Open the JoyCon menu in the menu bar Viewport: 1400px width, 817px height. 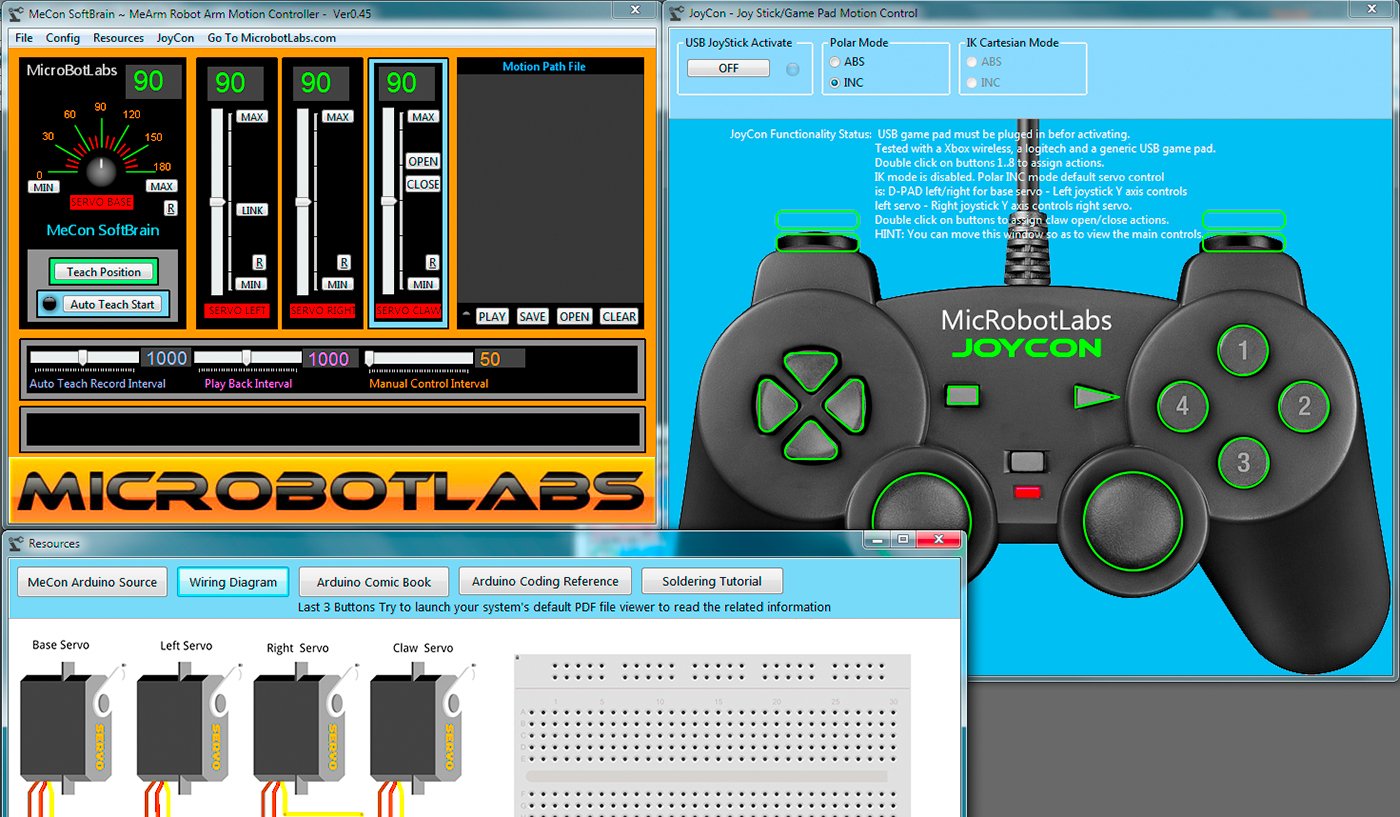pos(176,38)
